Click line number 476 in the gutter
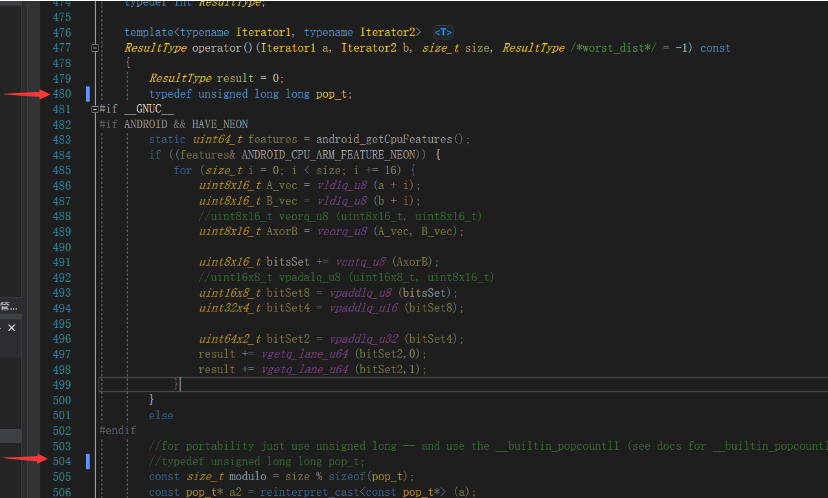828x498 pixels. tap(62, 33)
